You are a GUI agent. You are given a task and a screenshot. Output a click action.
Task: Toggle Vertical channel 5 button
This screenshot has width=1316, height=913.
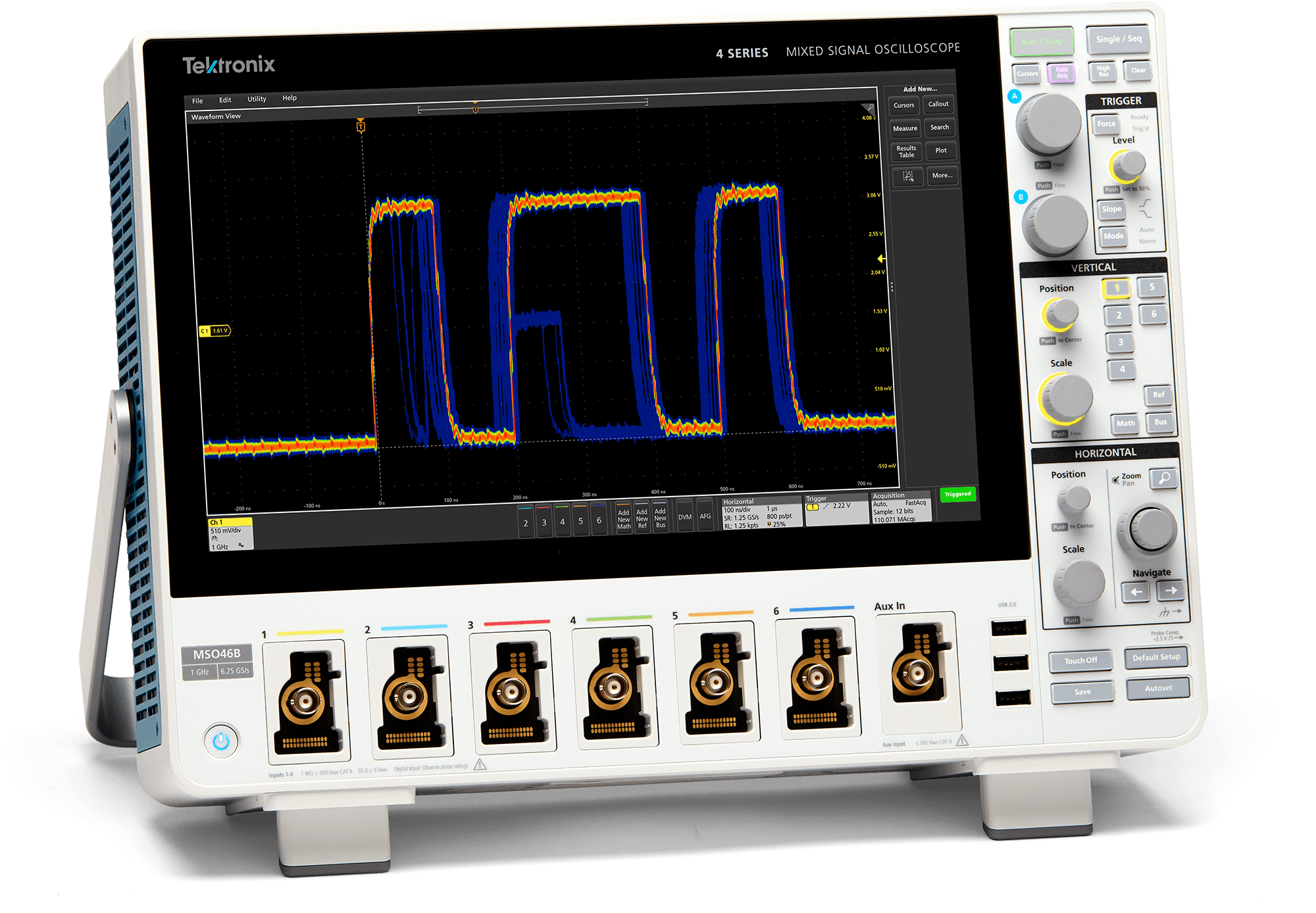[x=1151, y=287]
